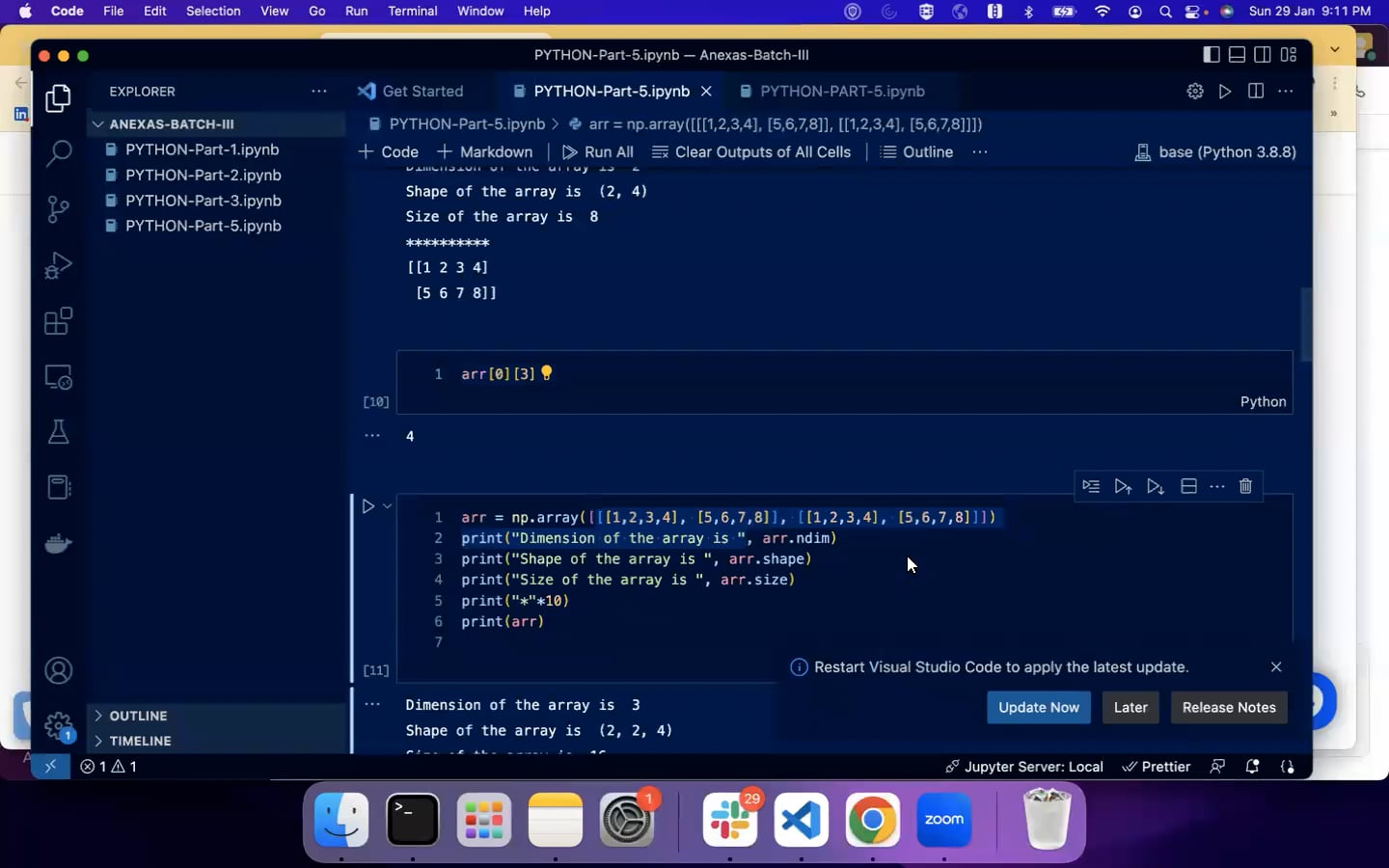Customize layout from title bar icon

pyautogui.click(x=1289, y=55)
